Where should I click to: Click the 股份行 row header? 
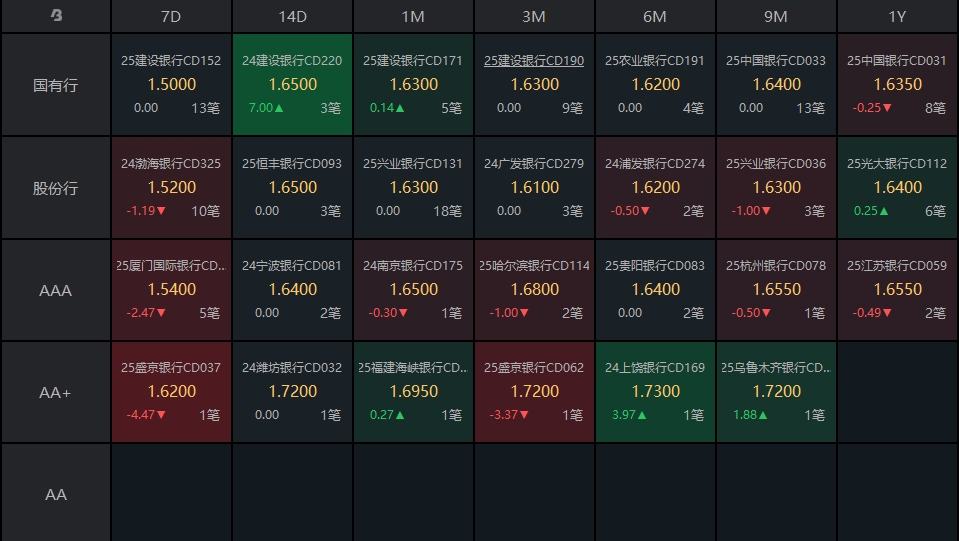[56, 188]
